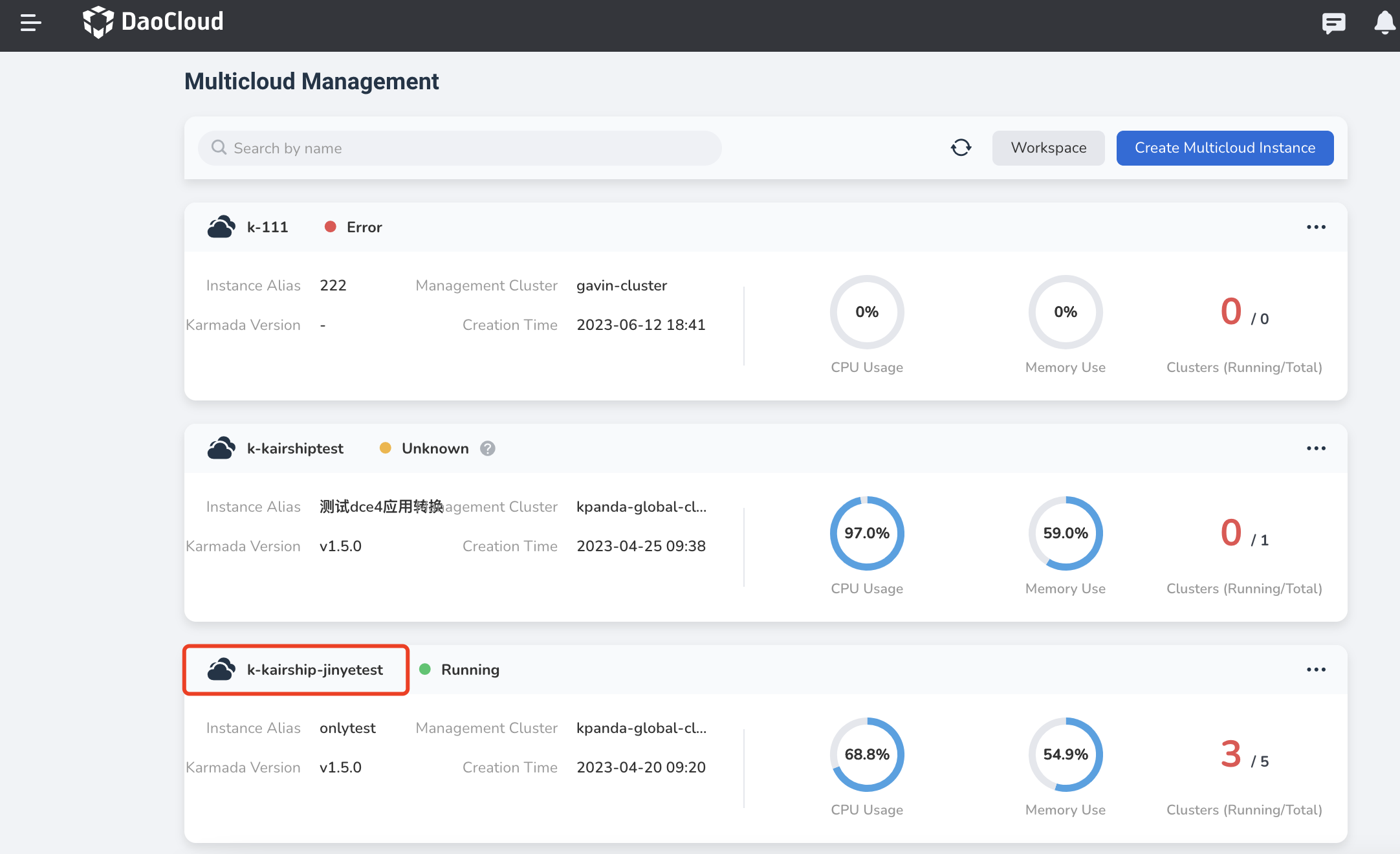The height and width of the screenshot is (854, 1400).
Task: Click kpanda-global-cl... in the k-kairship-jinyetest card
Action: pyautogui.click(x=641, y=728)
